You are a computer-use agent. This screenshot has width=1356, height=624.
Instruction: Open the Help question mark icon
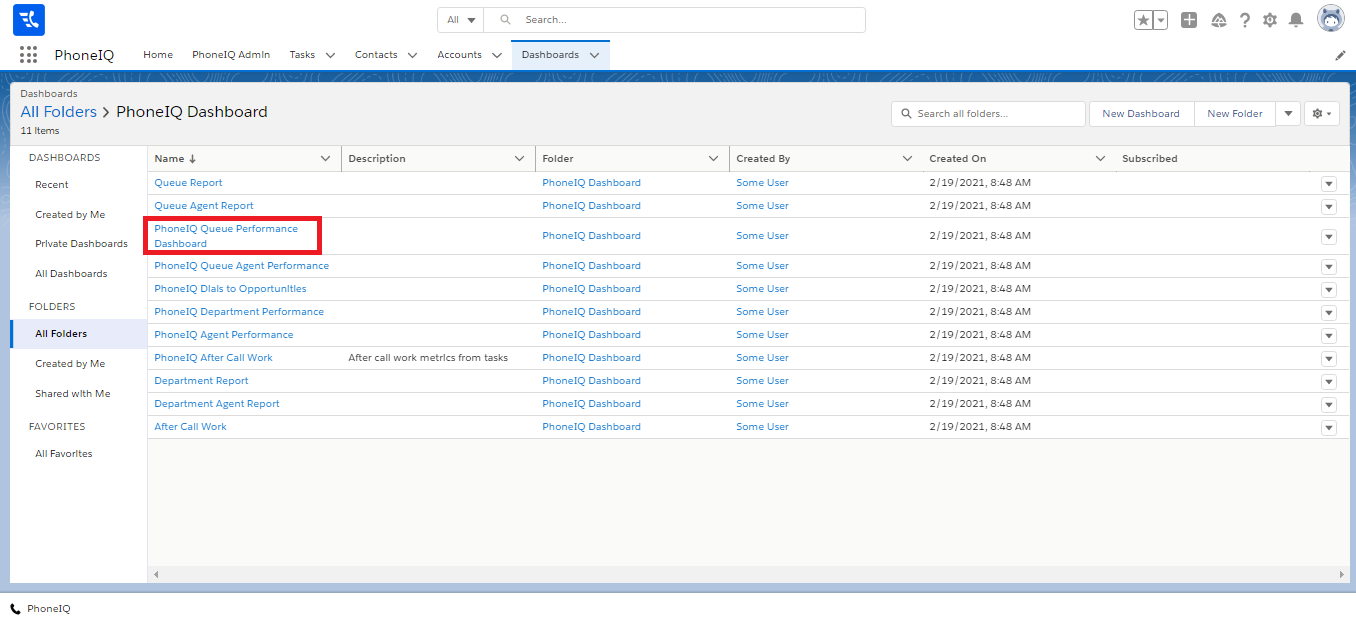click(1245, 20)
